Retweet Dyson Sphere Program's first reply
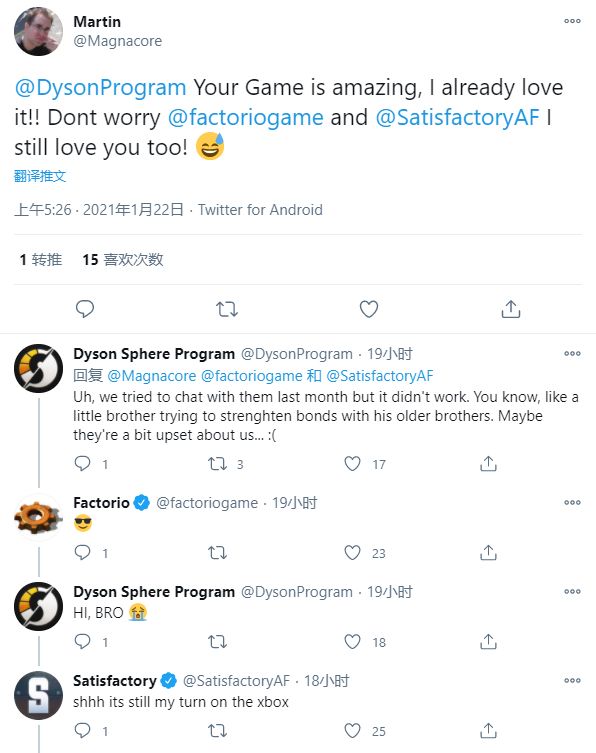Viewport: 596px width, 753px height. pos(217,464)
